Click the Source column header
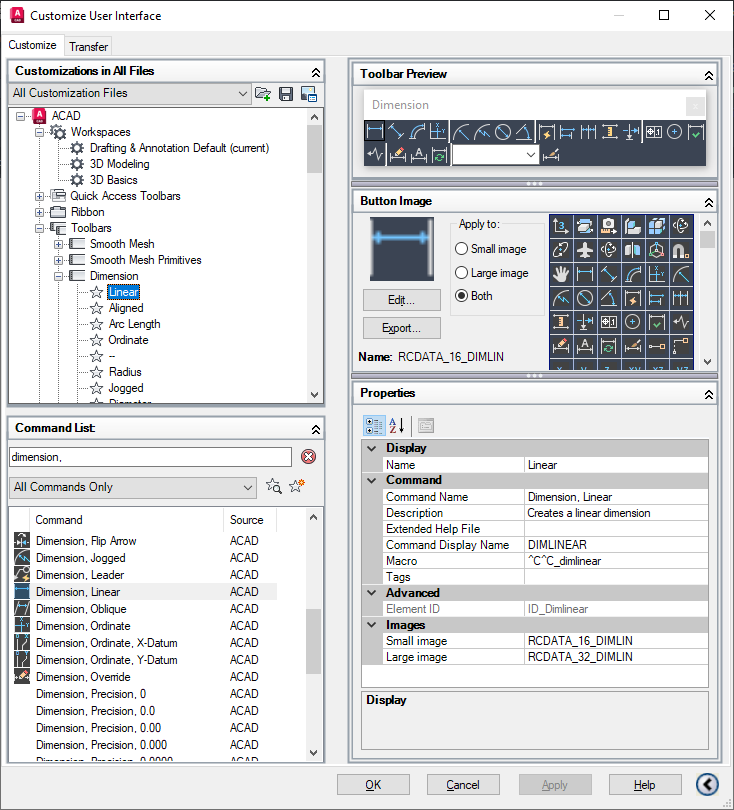Viewport: 734px width, 810px height. pyautogui.click(x=250, y=520)
